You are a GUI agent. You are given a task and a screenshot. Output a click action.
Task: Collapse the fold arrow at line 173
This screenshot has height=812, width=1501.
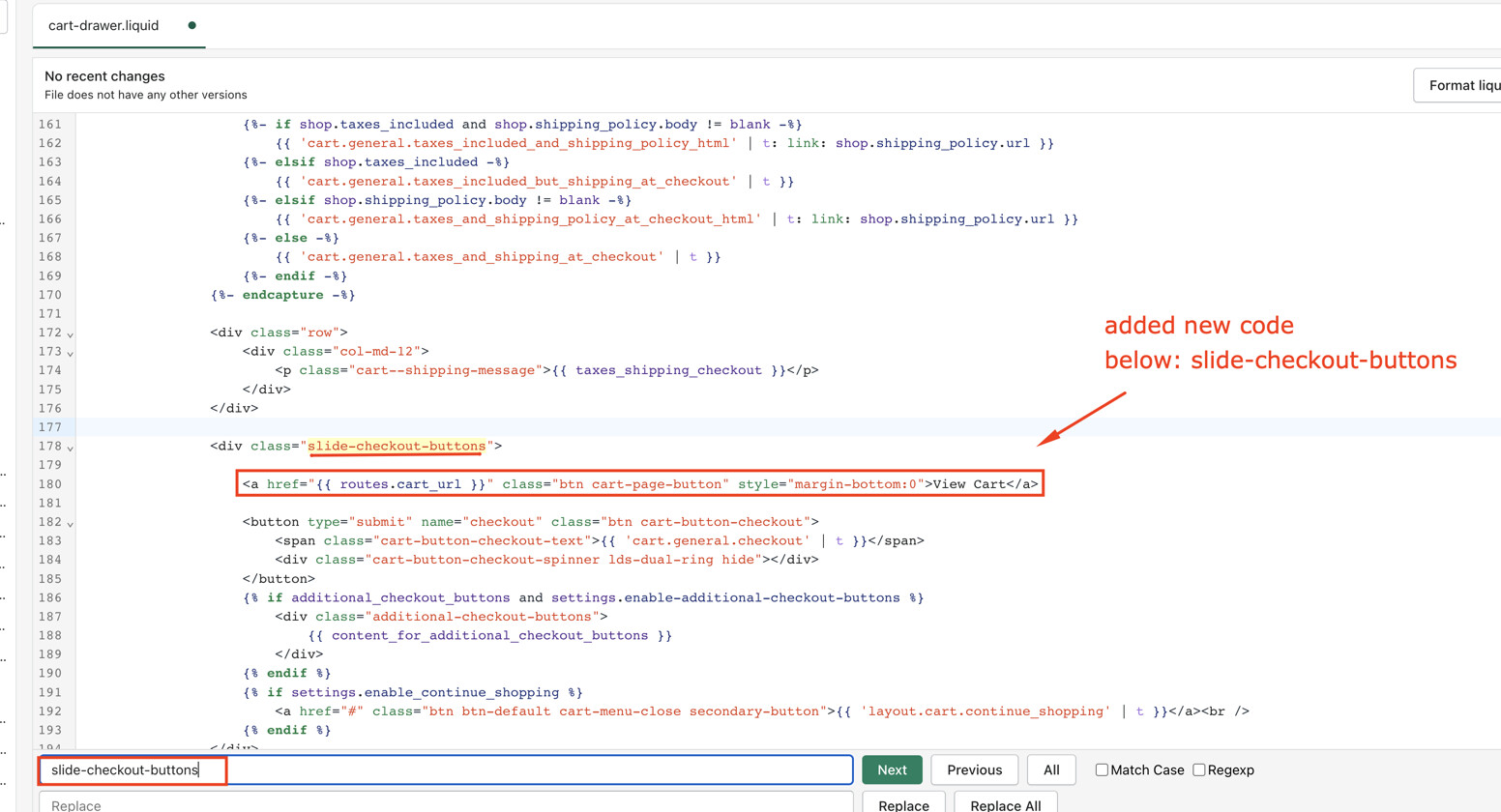coord(70,353)
